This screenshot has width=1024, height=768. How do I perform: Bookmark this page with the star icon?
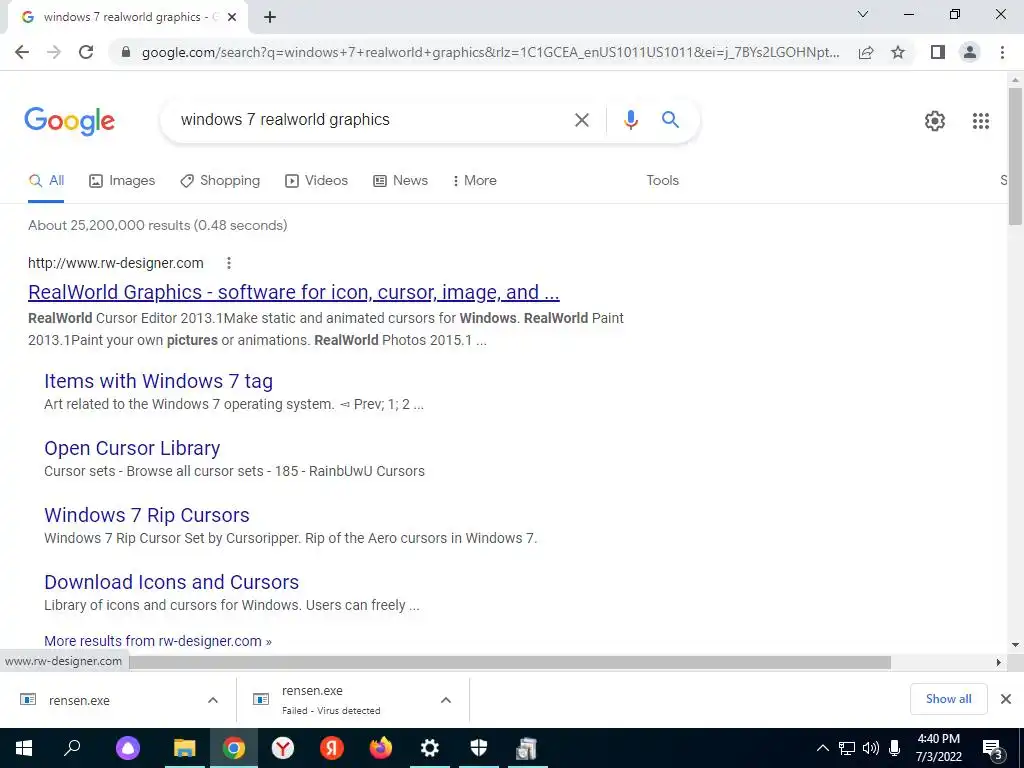[898, 52]
